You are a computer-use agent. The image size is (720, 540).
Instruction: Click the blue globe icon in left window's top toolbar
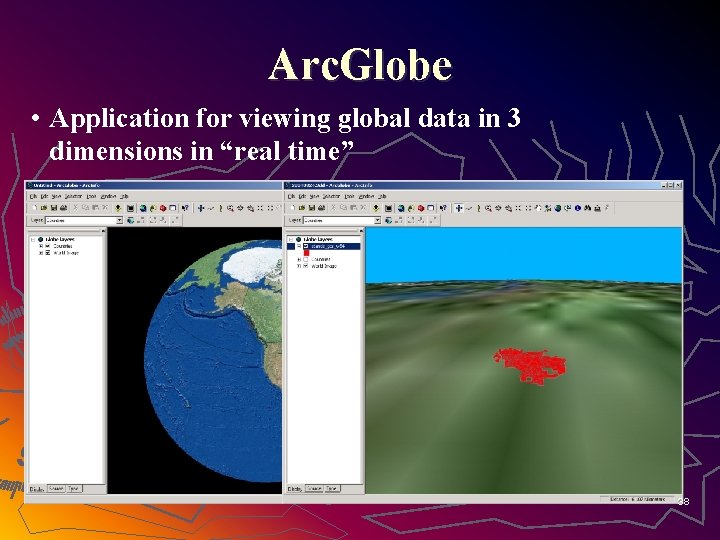click(x=143, y=208)
